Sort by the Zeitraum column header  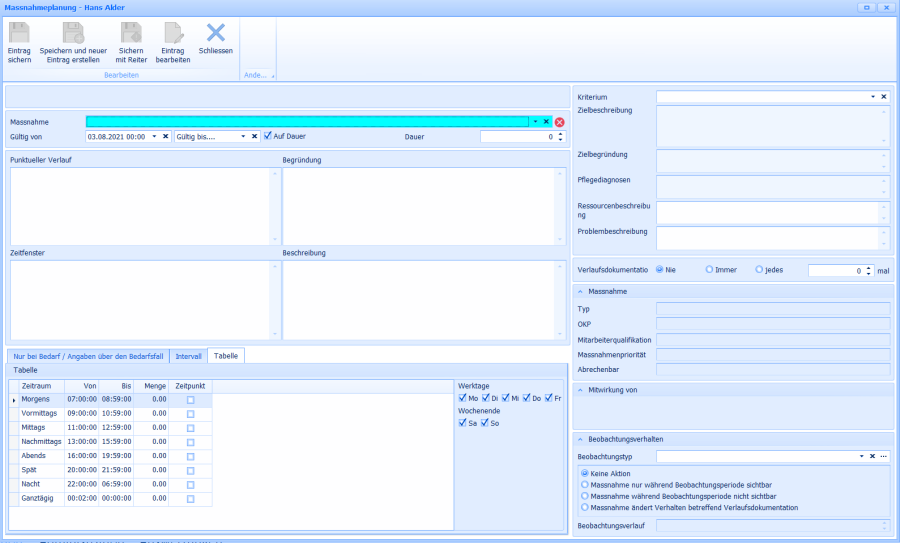[x=41, y=386]
